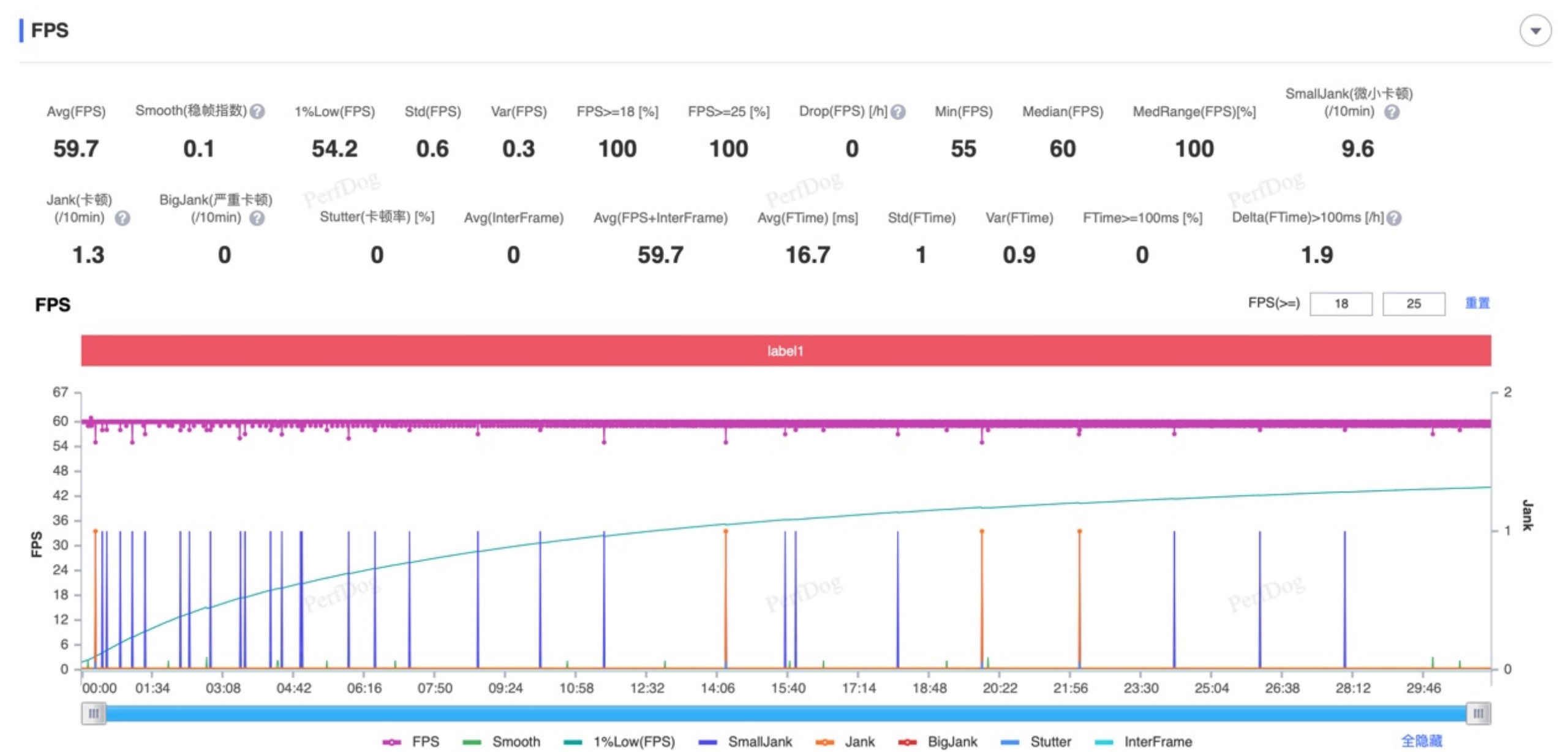Click the 重置 reset link
Screen dimensions: 1568x752
click(1477, 303)
